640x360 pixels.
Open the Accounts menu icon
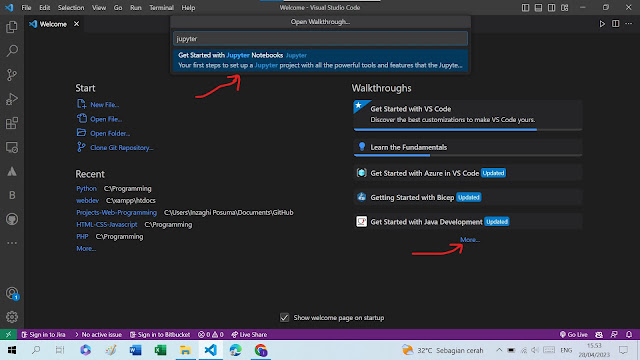click(12, 293)
